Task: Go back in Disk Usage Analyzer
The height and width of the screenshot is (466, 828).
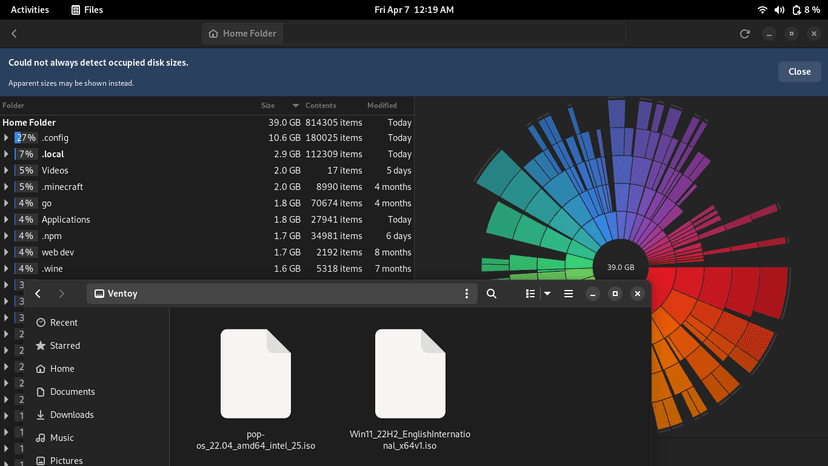Action: [14, 34]
